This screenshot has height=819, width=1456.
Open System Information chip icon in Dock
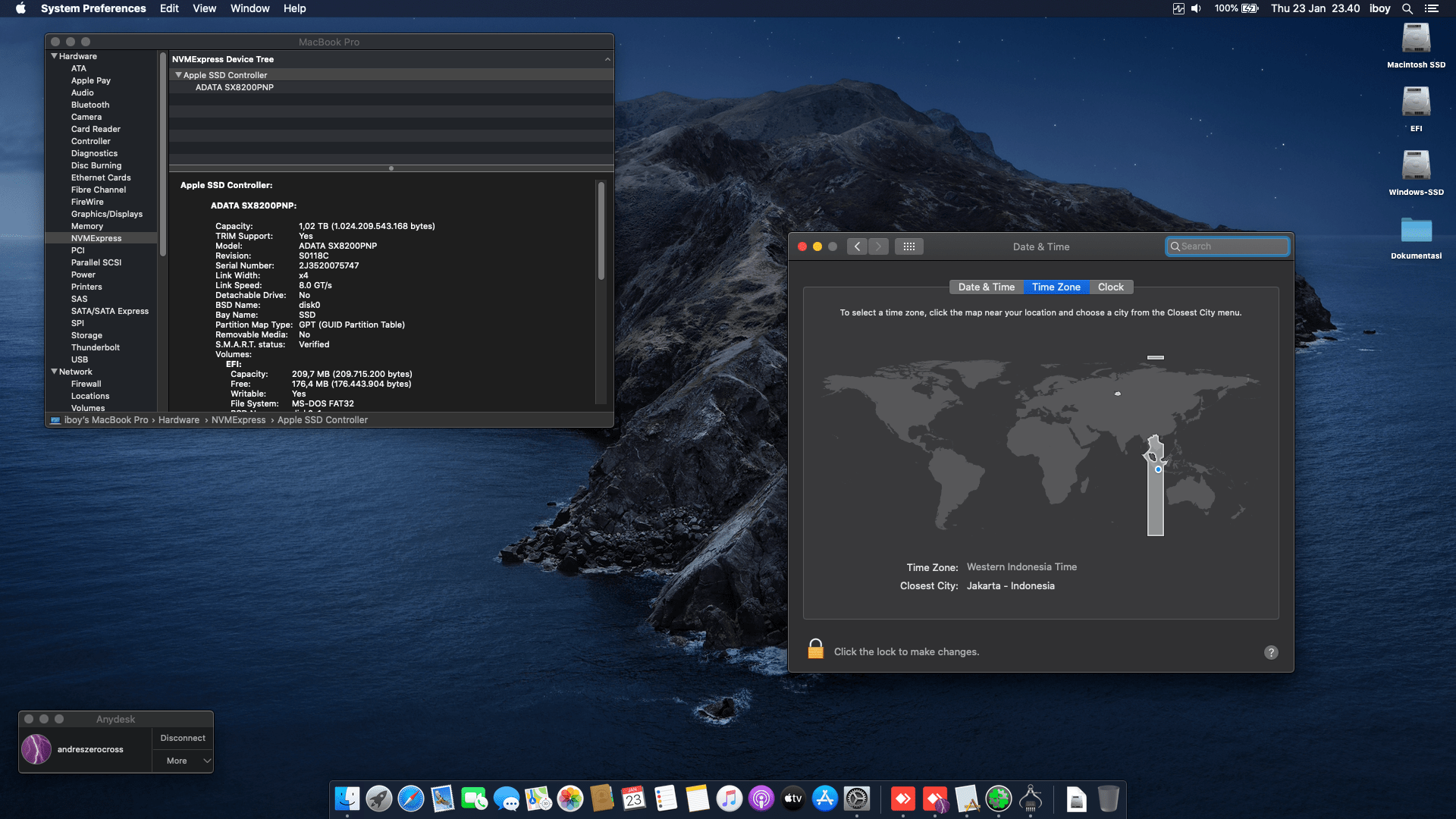[x=1031, y=799]
